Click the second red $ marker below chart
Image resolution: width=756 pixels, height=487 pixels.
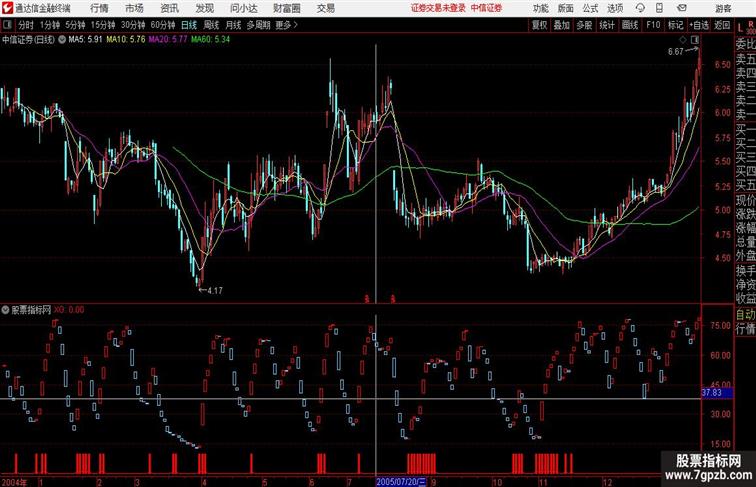coord(393,299)
